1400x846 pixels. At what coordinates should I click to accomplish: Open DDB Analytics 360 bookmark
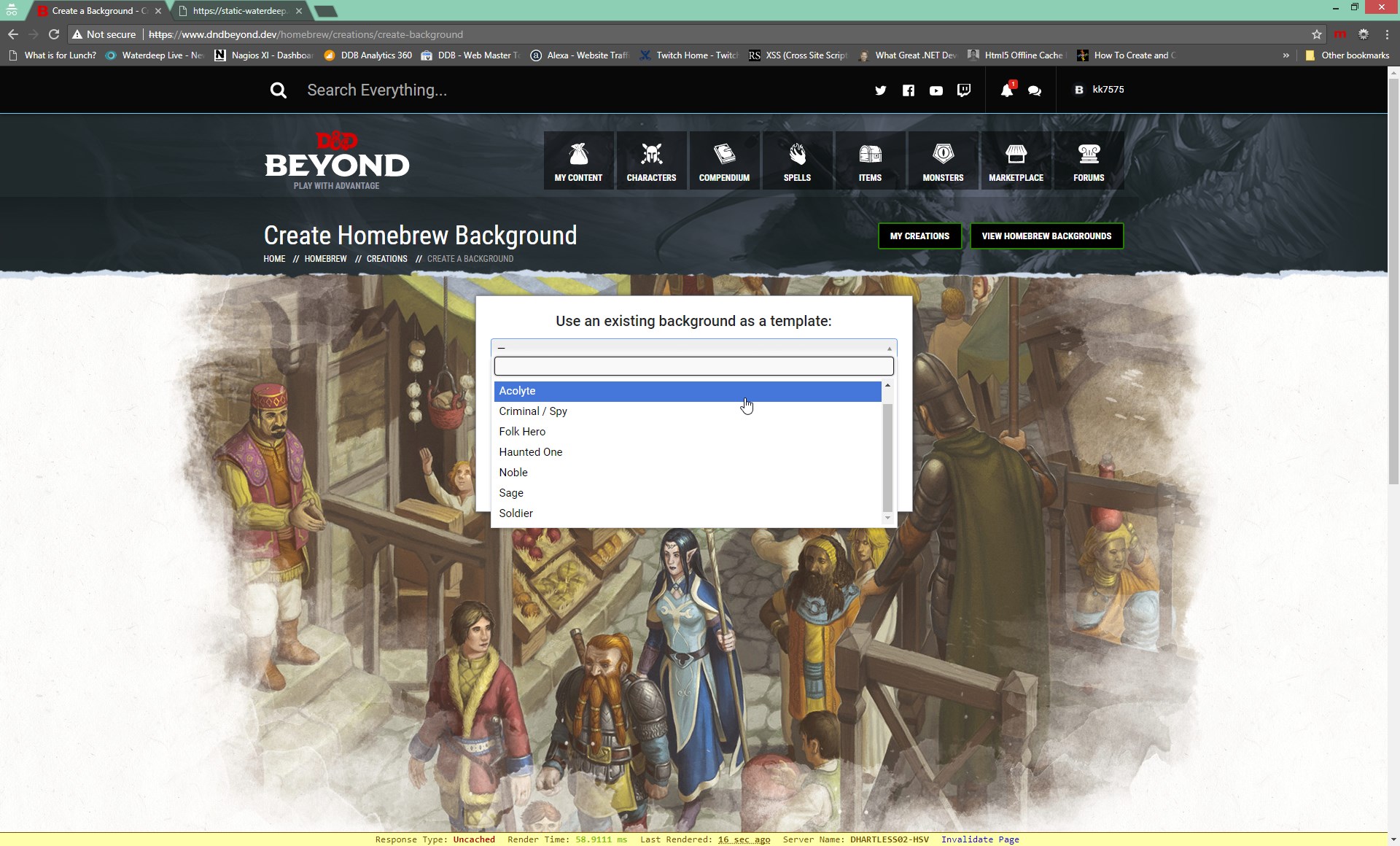coord(368,55)
